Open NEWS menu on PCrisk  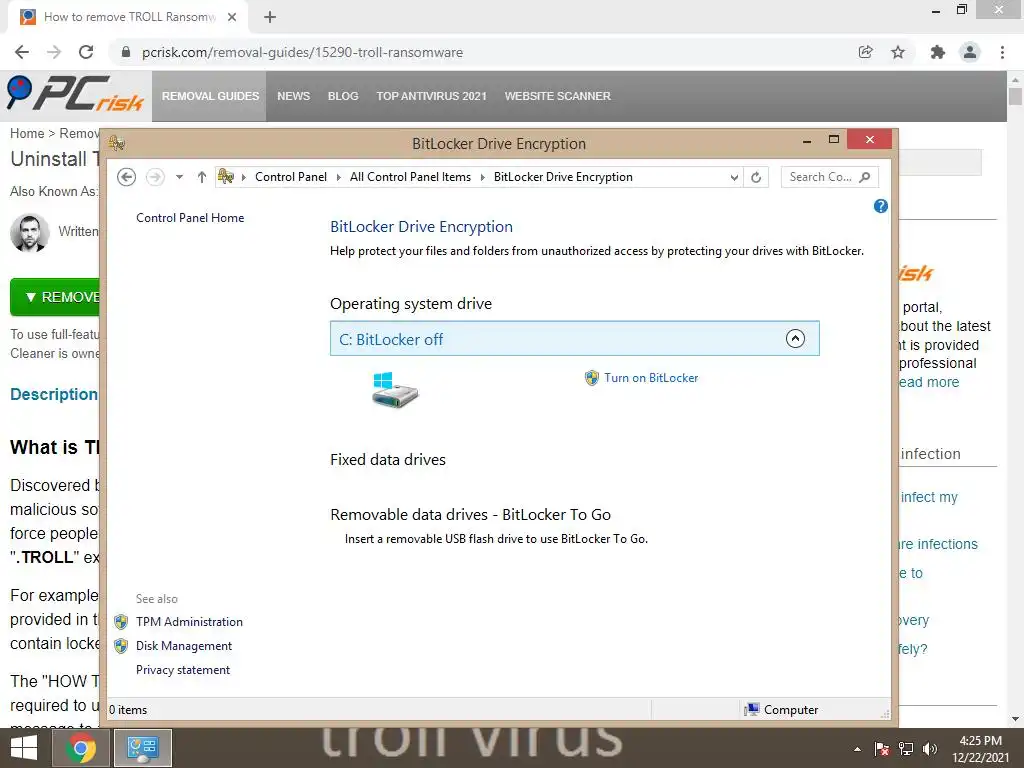pos(293,96)
